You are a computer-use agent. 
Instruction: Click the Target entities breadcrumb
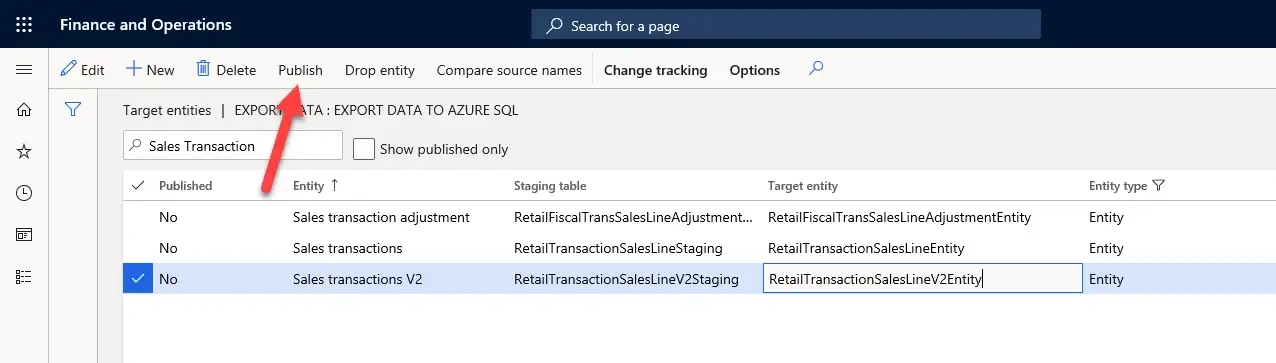click(167, 110)
